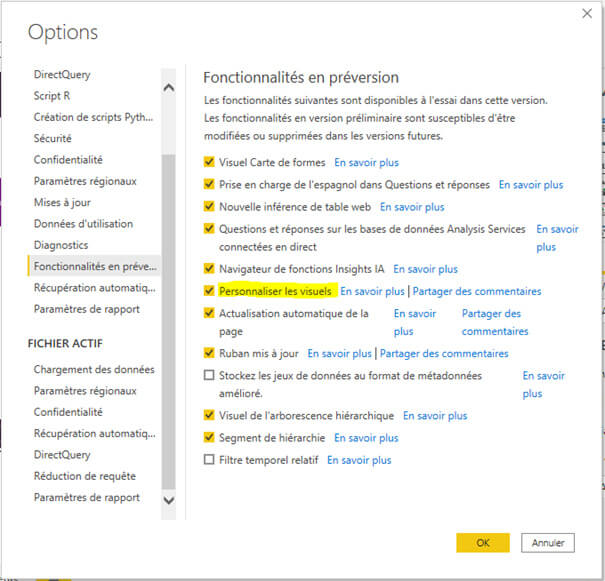Open Paramètres régionaux under Fichier actif

coord(85,391)
